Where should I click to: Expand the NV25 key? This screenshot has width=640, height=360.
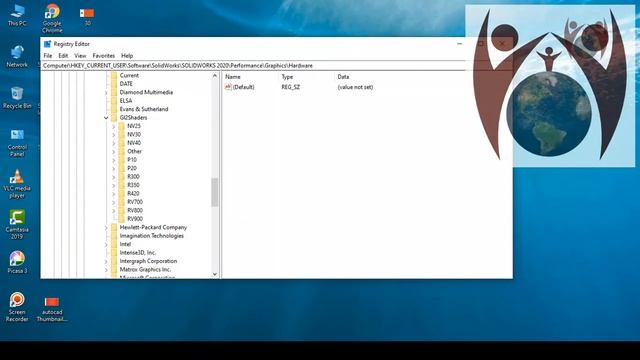coord(113,127)
